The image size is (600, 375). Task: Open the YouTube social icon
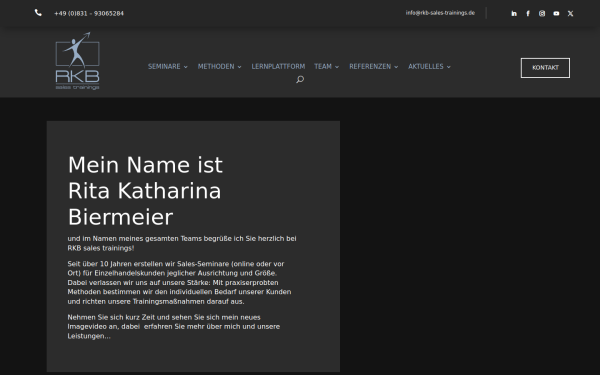(x=556, y=13)
